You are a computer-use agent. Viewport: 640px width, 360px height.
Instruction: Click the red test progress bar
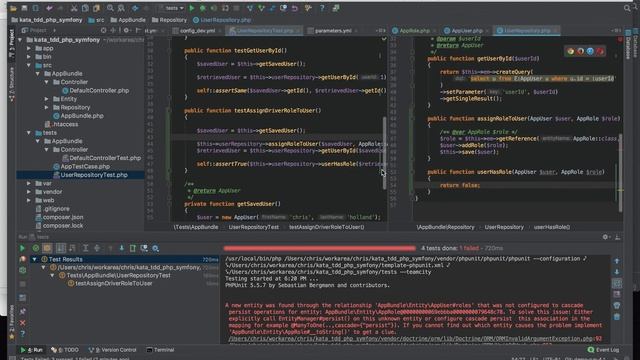319,248
